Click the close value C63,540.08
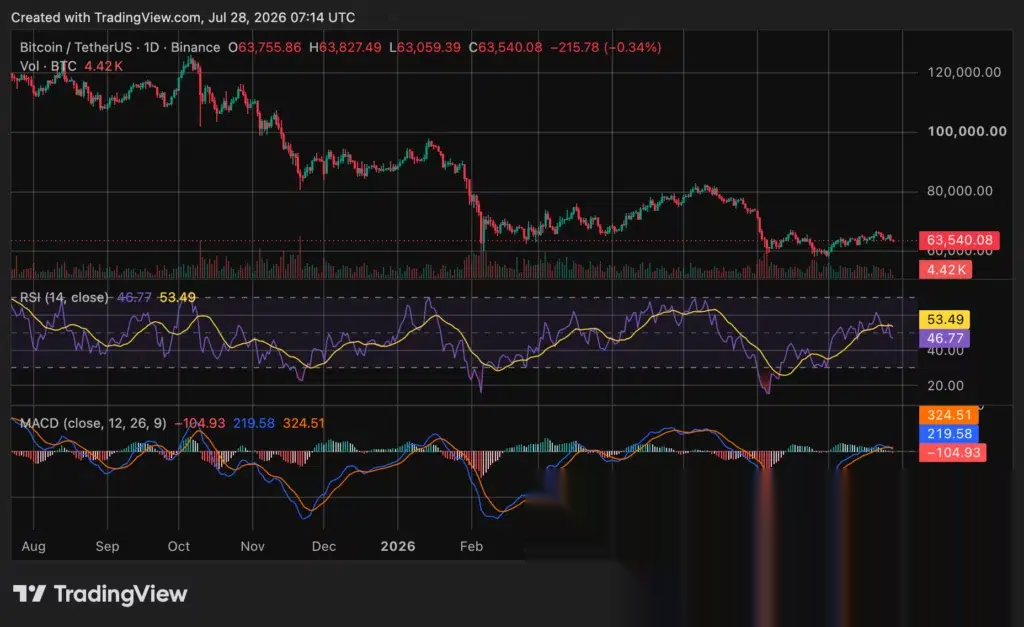The height and width of the screenshot is (627, 1024). tap(505, 47)
